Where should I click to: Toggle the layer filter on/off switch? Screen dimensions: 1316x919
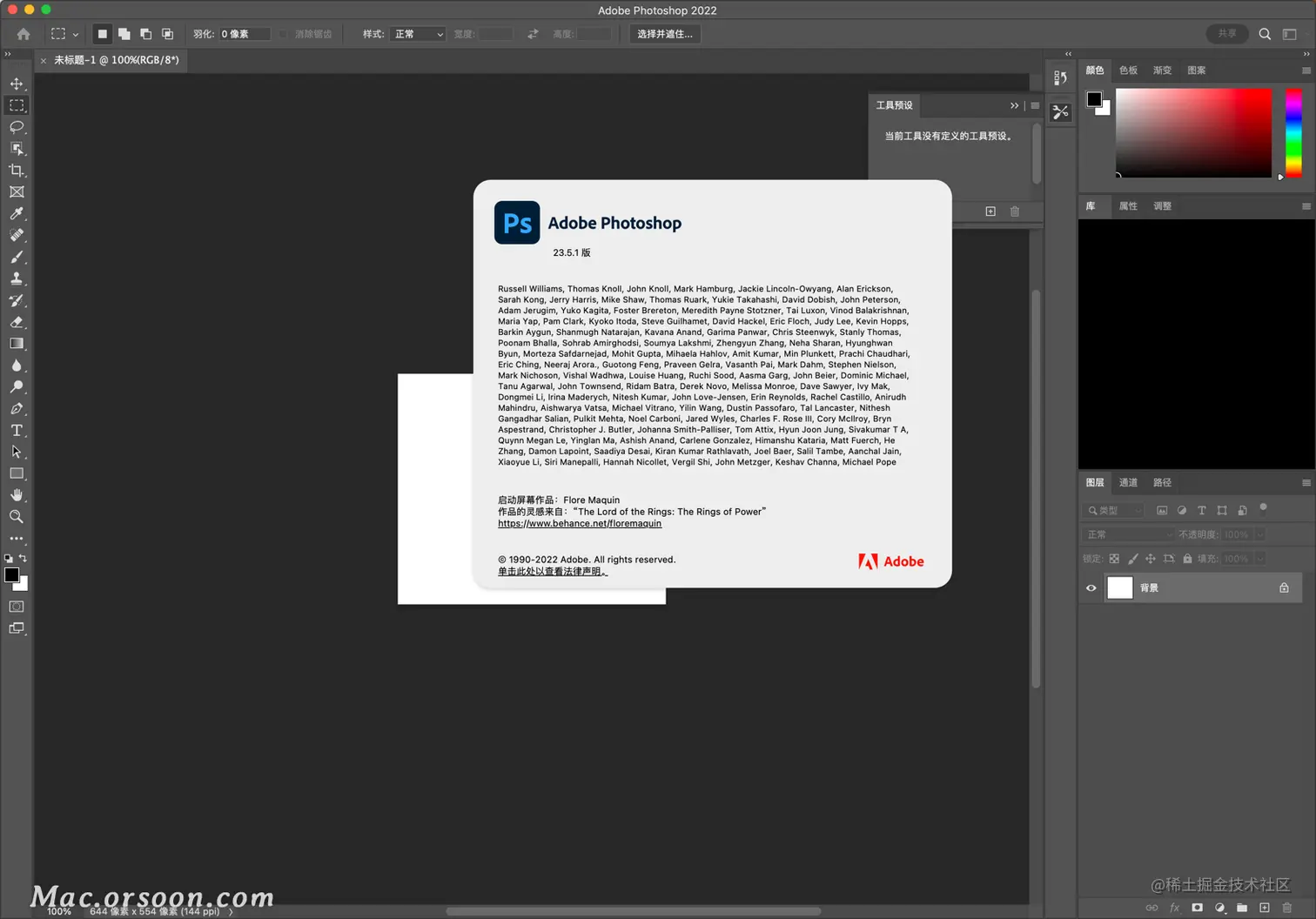(1264, 509)
